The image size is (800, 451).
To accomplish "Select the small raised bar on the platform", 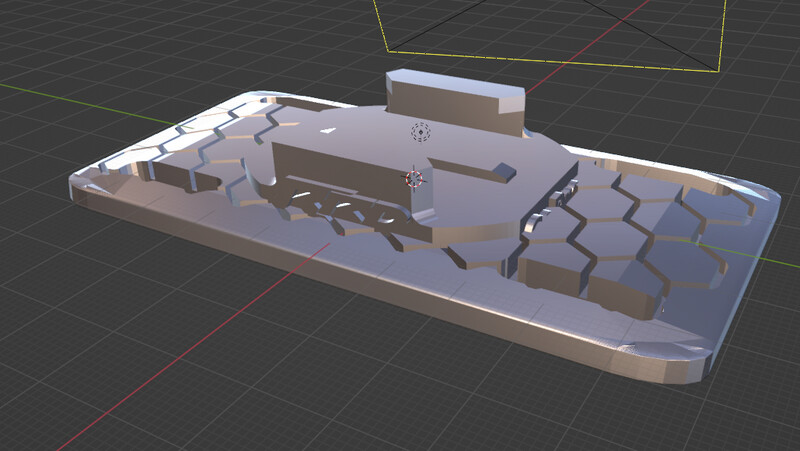I will click(472, 170).
